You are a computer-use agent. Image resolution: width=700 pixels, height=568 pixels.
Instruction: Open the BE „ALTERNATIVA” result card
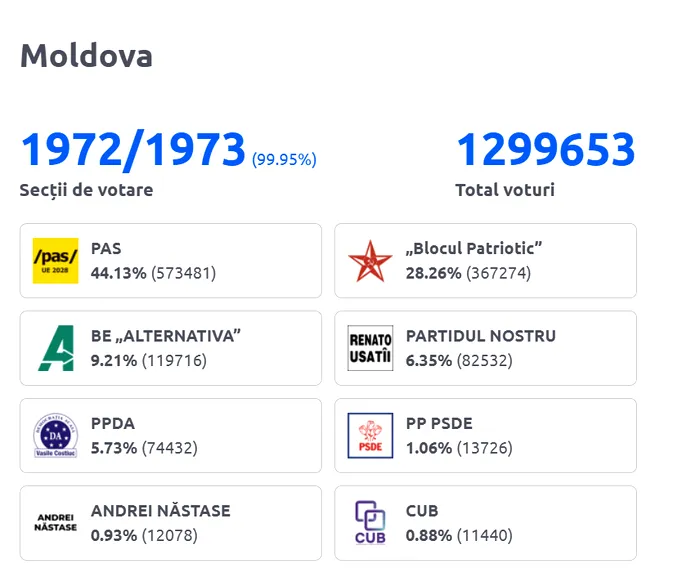[170, 348]
